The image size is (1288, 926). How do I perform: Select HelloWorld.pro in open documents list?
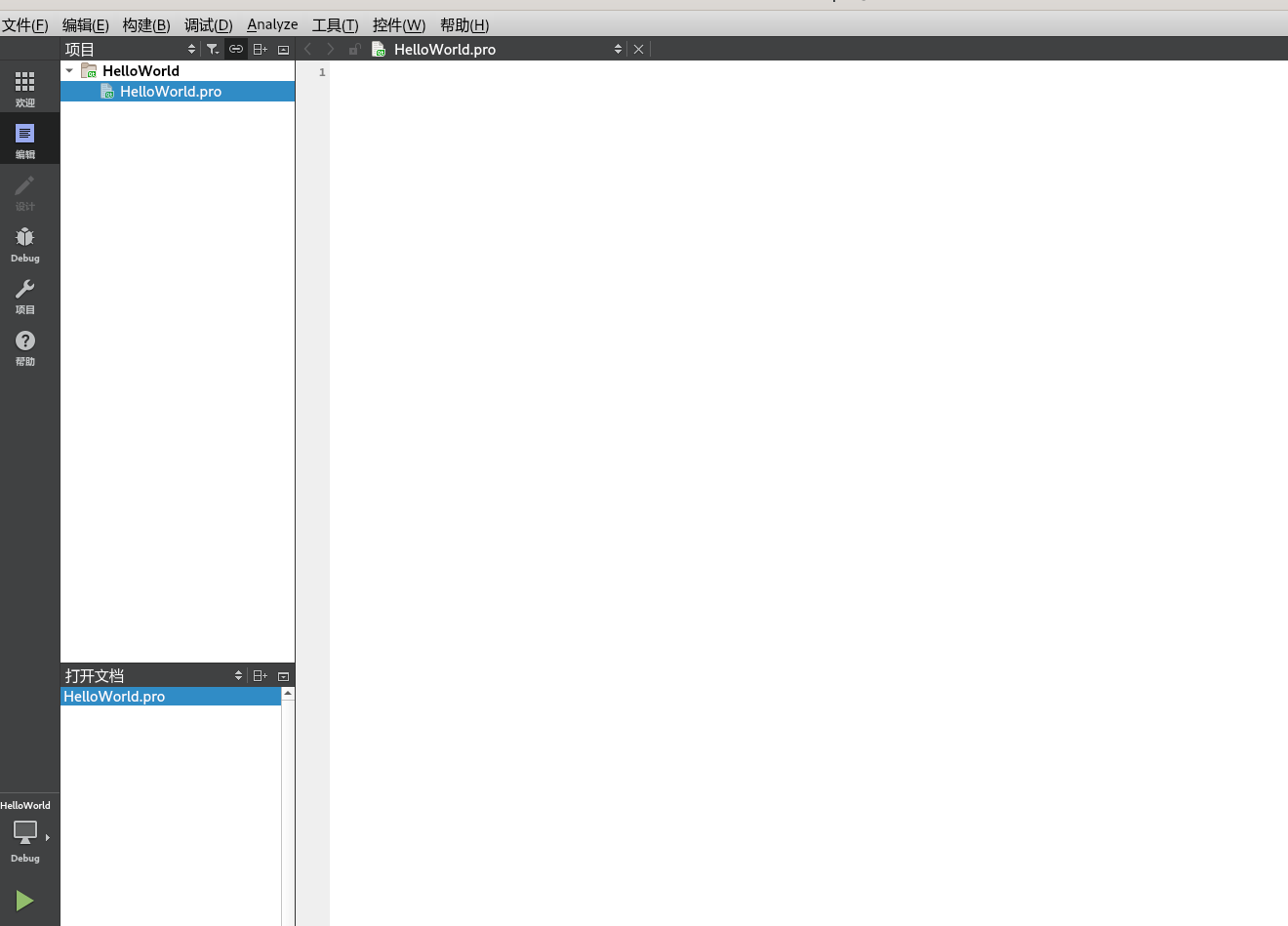171,696
